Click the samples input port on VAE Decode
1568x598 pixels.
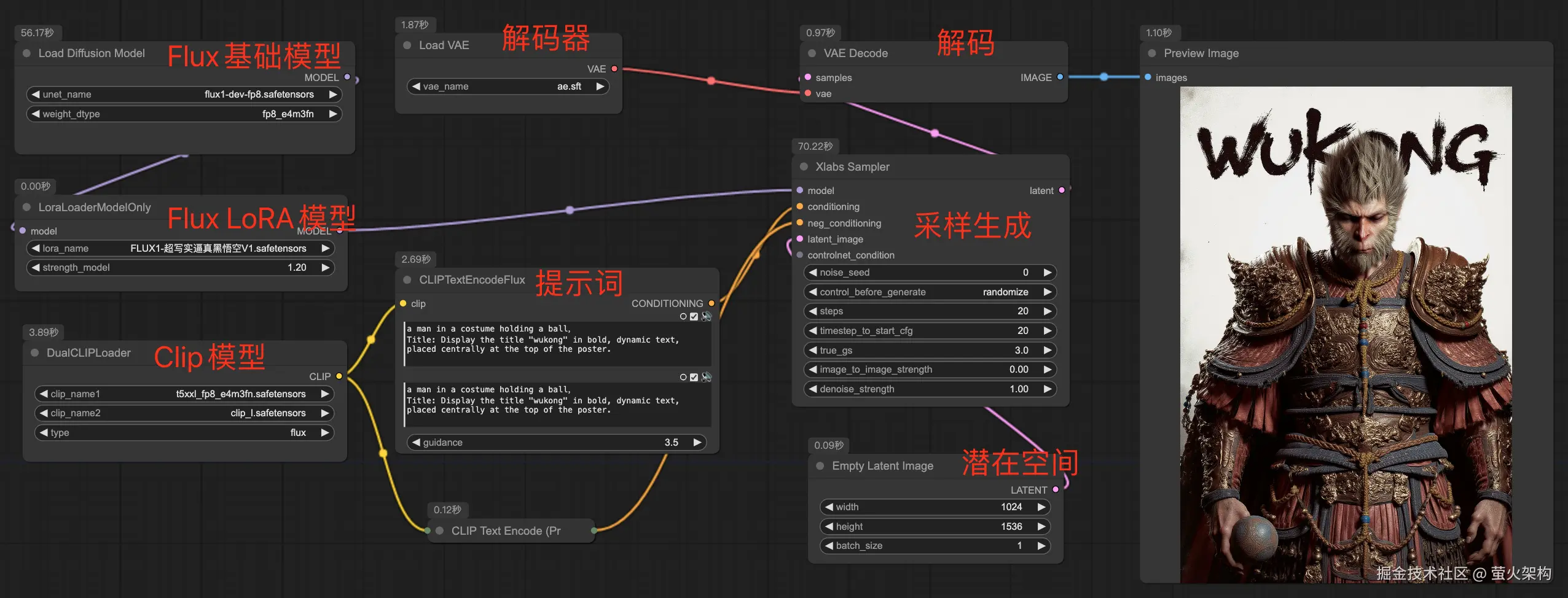(808, 77)
